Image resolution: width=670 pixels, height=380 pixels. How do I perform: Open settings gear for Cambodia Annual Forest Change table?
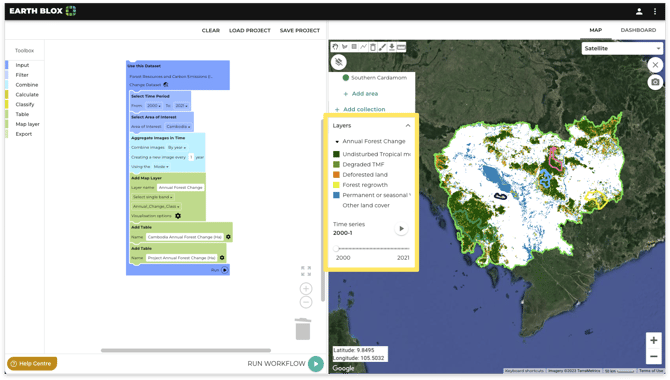pos(228,237)
